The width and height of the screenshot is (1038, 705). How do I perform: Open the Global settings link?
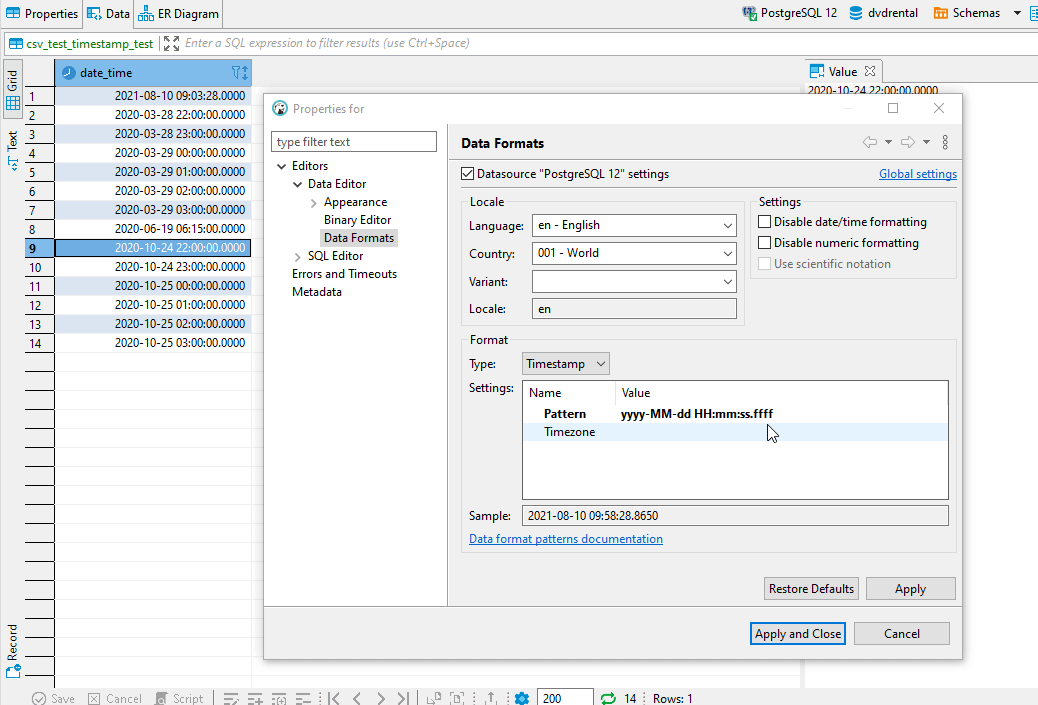(x=917, y=172)
